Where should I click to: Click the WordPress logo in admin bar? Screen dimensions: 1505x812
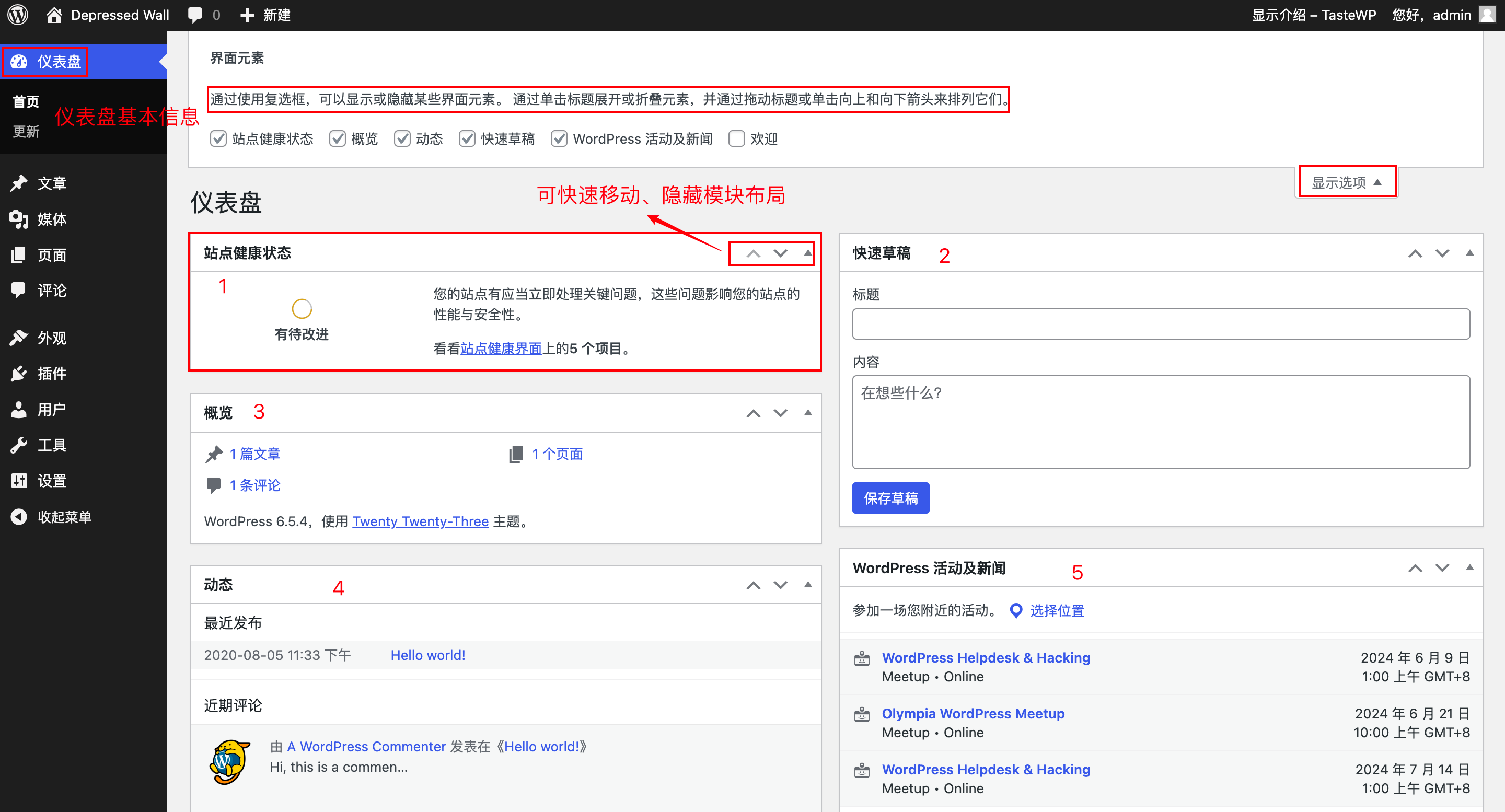pyautogui.click(x=18, y=15)
